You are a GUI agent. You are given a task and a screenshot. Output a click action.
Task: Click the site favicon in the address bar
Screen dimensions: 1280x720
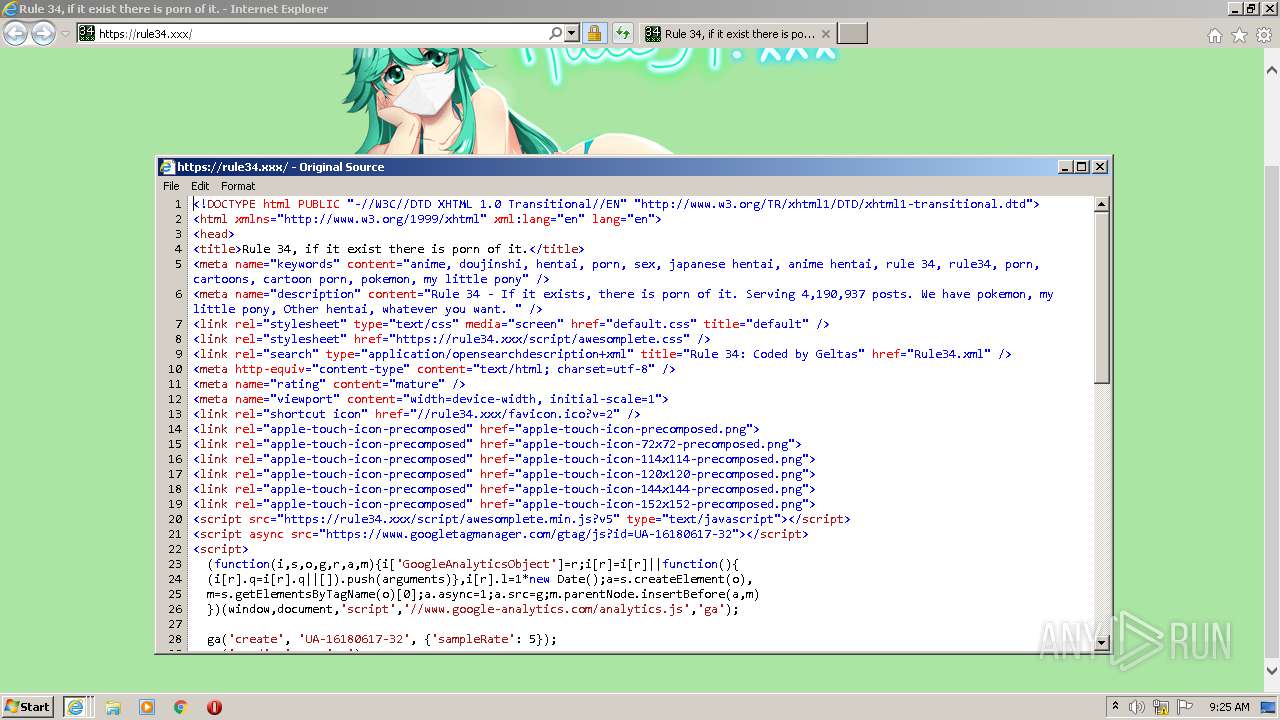click(87, 33)
